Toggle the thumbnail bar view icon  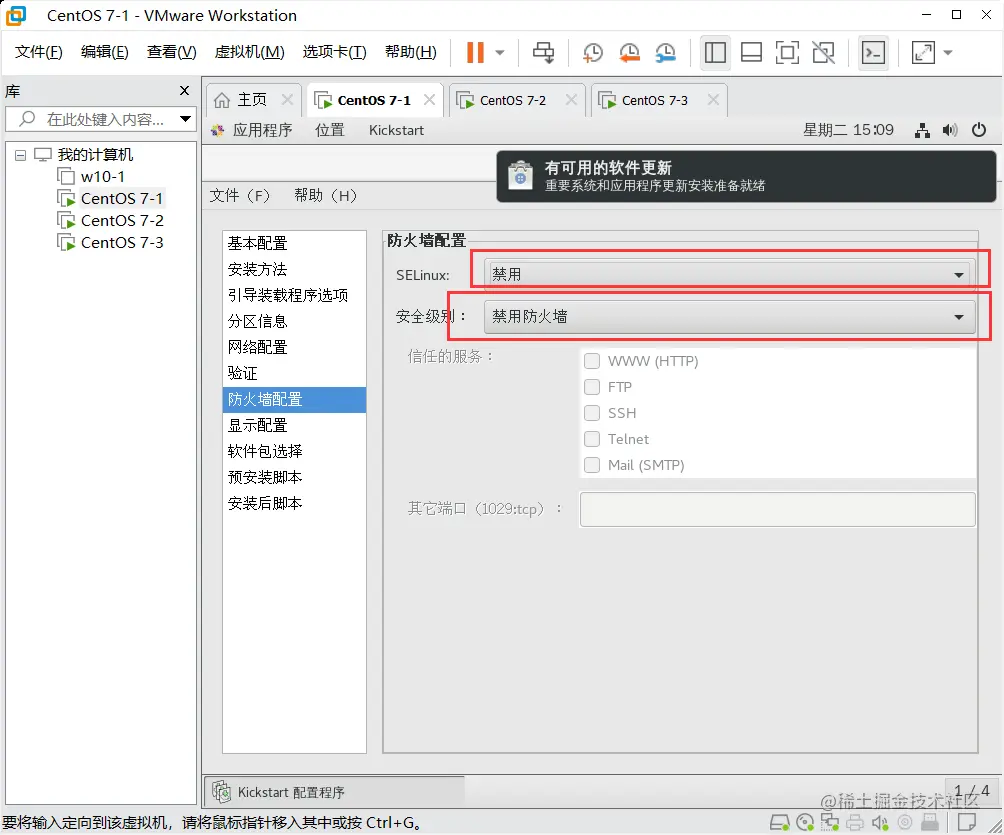pyautogui.click(x=751, y=53)
